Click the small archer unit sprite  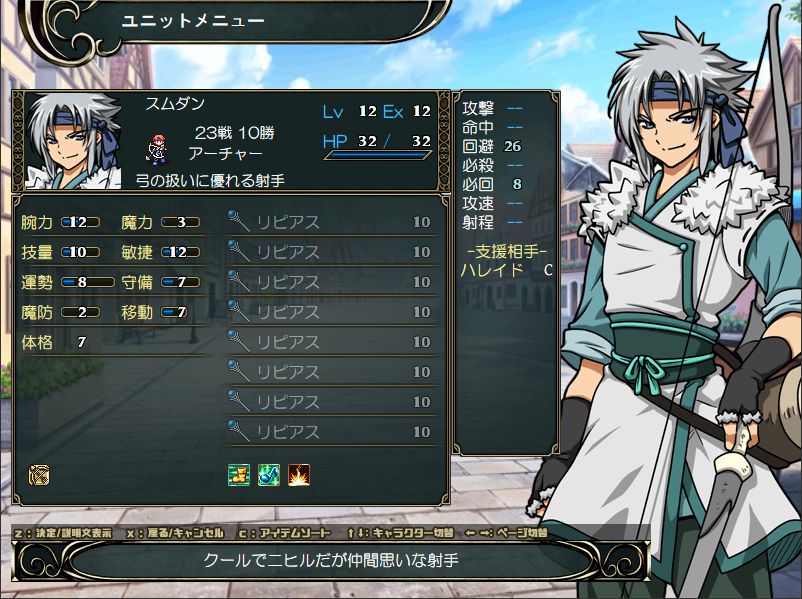pyautogui.click(x=157, y=150)
